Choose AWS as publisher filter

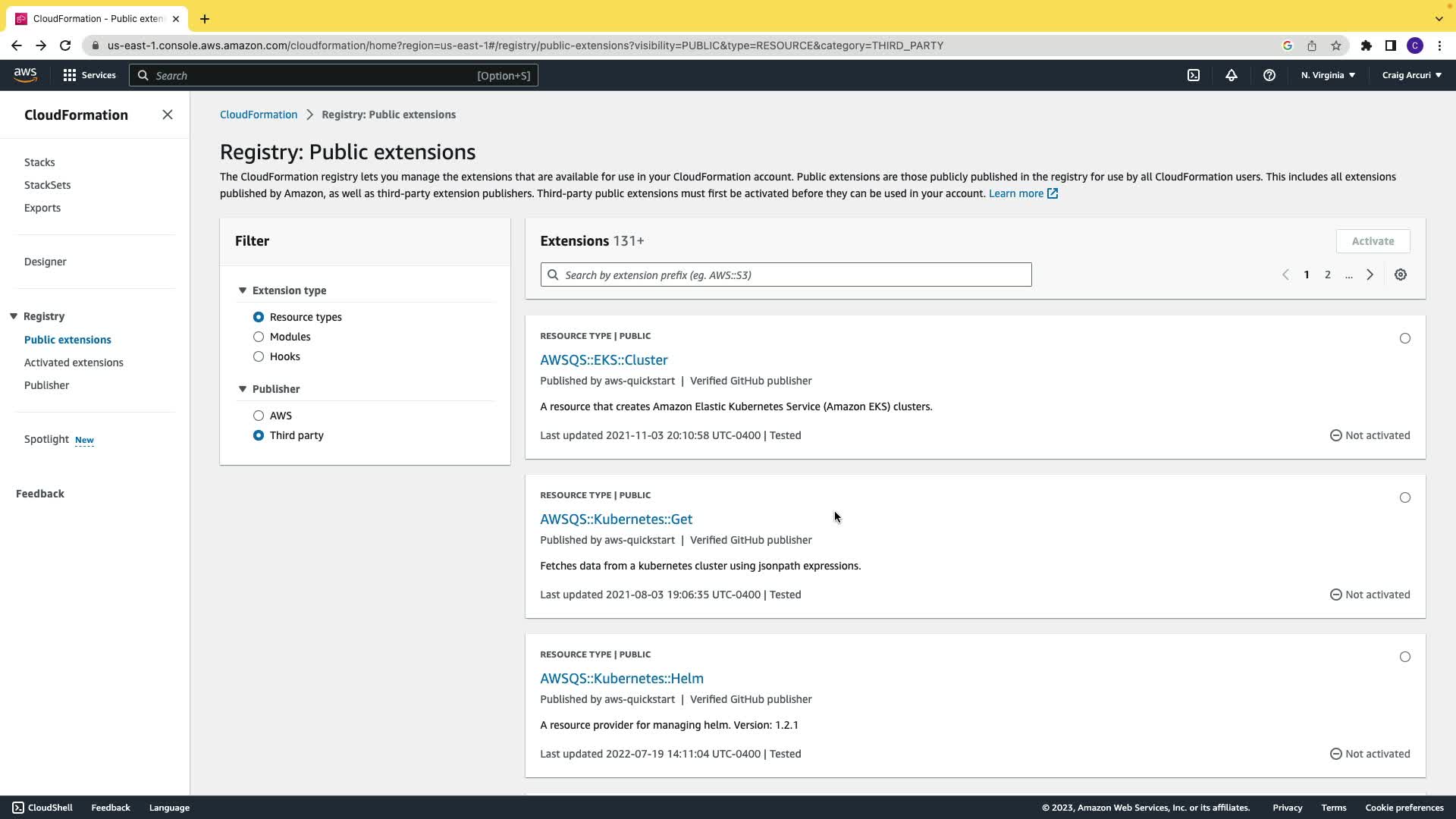(x=259, y=416)
